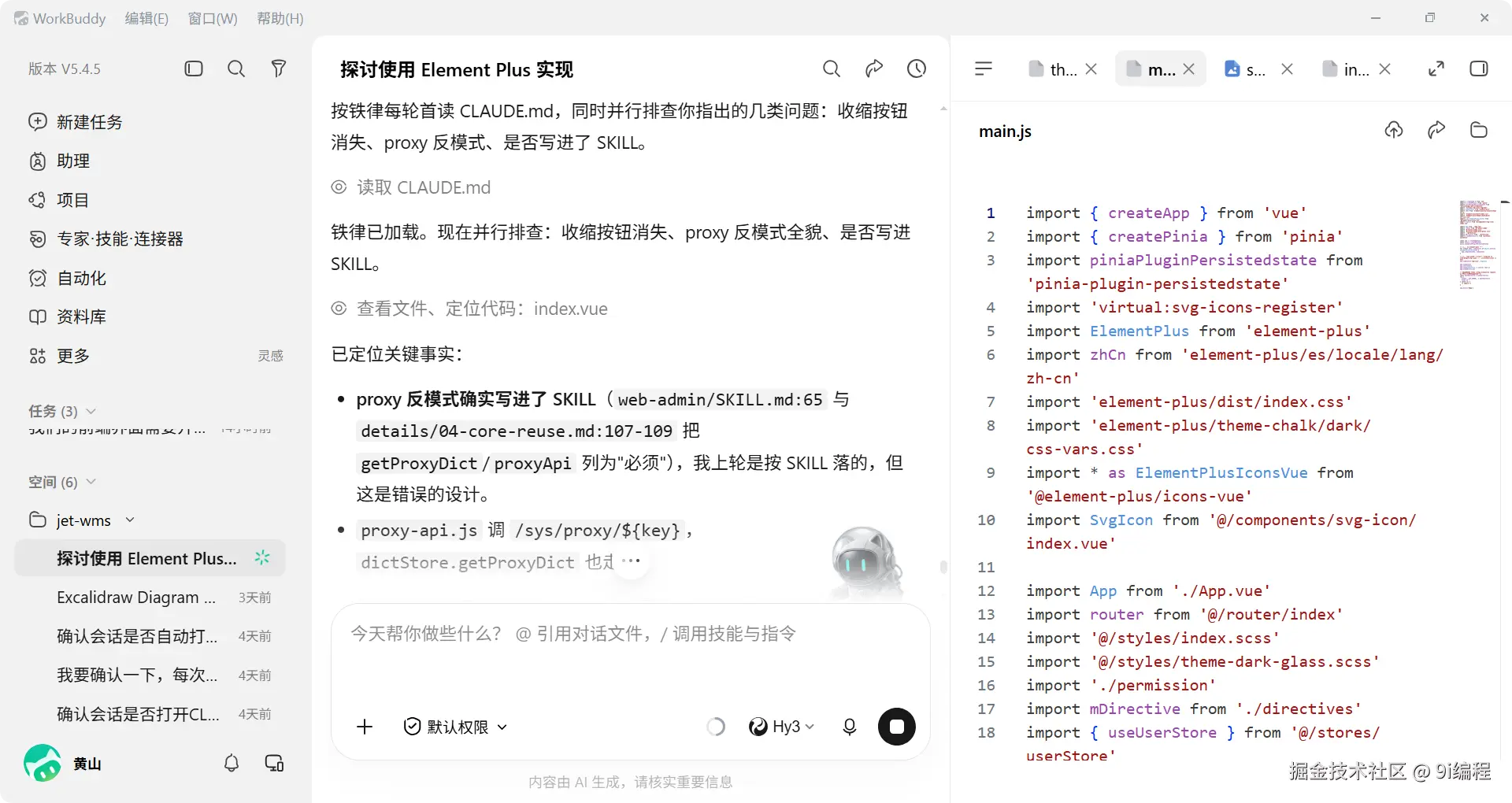Open the file list menu icon
This screenshot has width=1512, height=803.
tap(984, 68)
